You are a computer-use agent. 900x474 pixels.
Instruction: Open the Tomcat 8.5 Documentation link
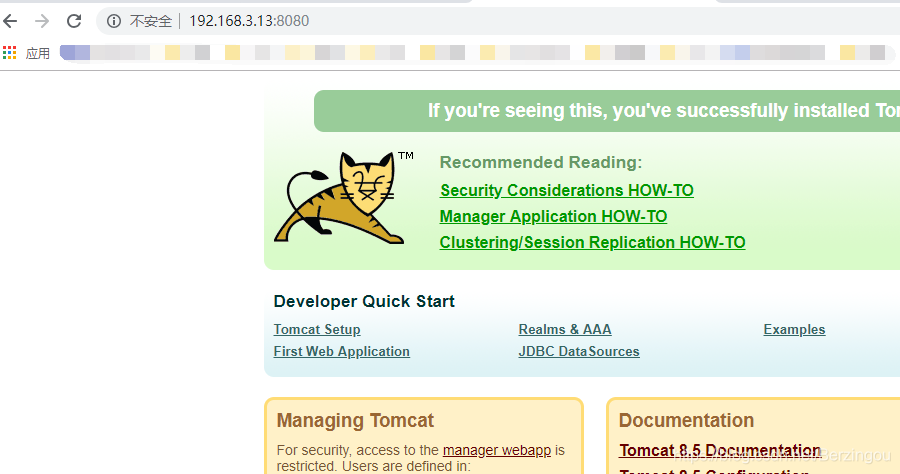[x=720, y=450]
